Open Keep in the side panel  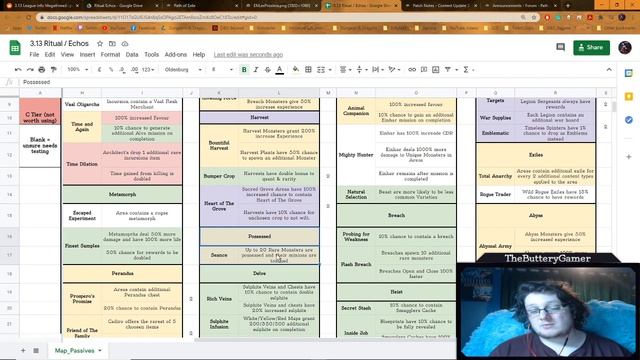[x=629, y=96]
